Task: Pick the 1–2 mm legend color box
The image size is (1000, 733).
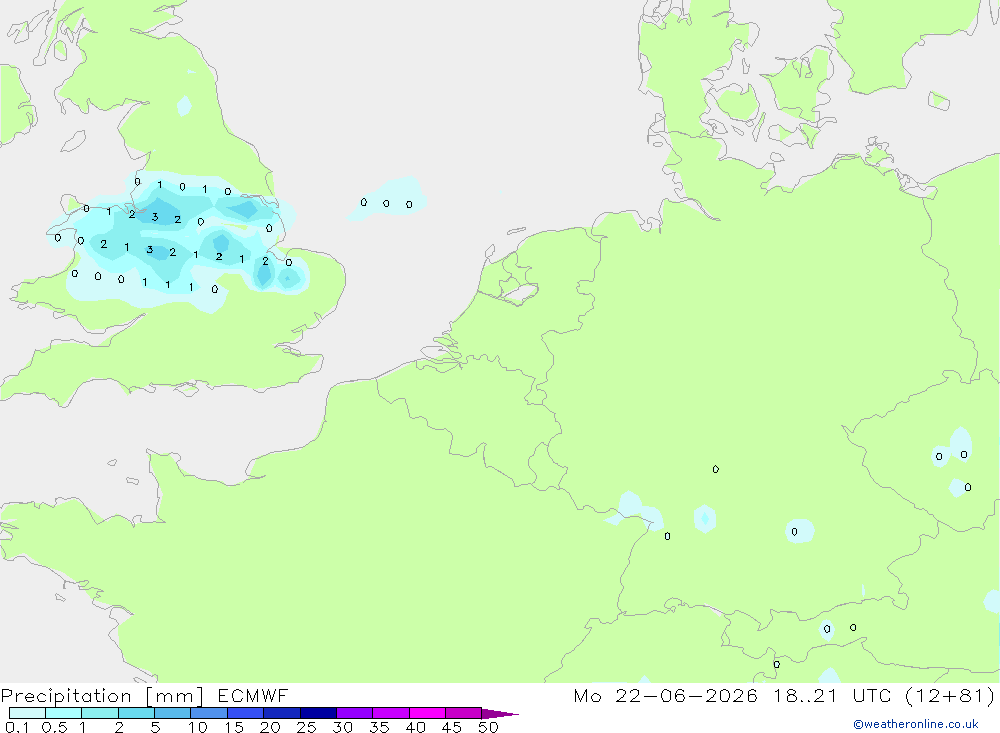Action: (x=99, y=713)
